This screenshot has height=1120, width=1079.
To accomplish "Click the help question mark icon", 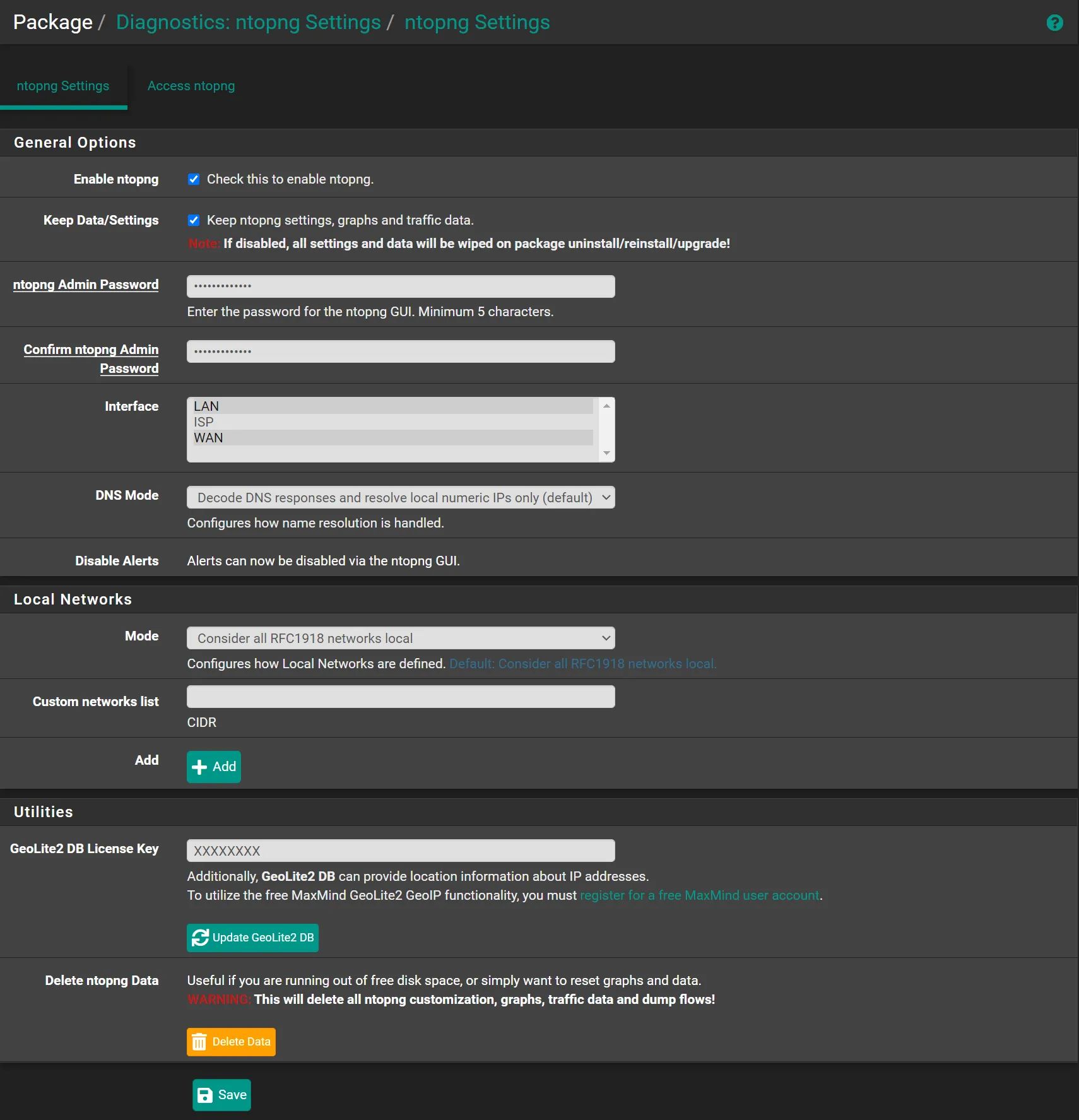I will [1054, 23].
